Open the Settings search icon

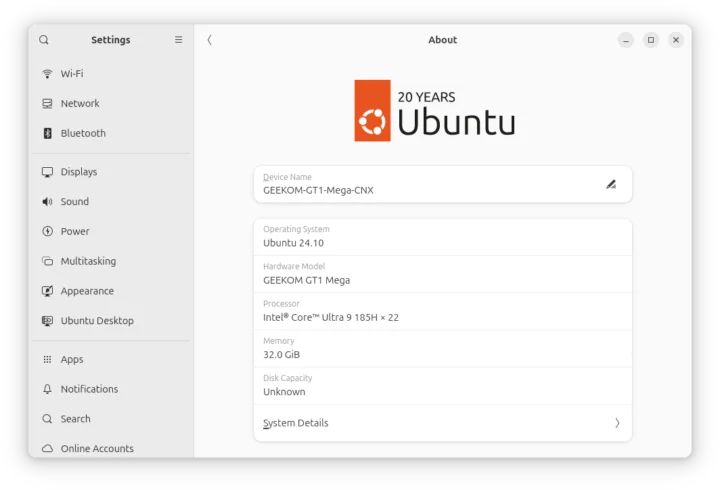pyautogui.click(x=44, y=40)
